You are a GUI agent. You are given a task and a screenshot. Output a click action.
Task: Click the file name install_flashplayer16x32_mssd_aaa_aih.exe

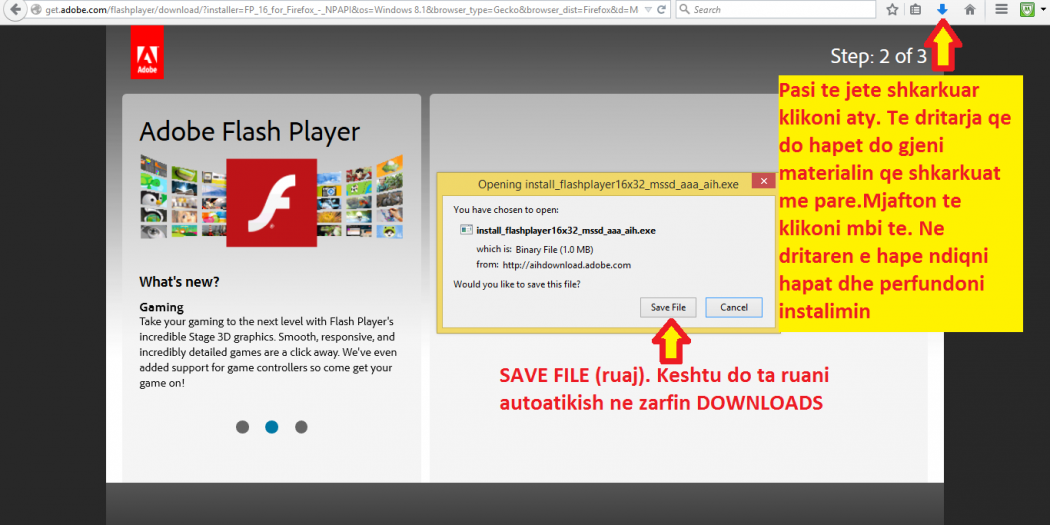(566, 230)
